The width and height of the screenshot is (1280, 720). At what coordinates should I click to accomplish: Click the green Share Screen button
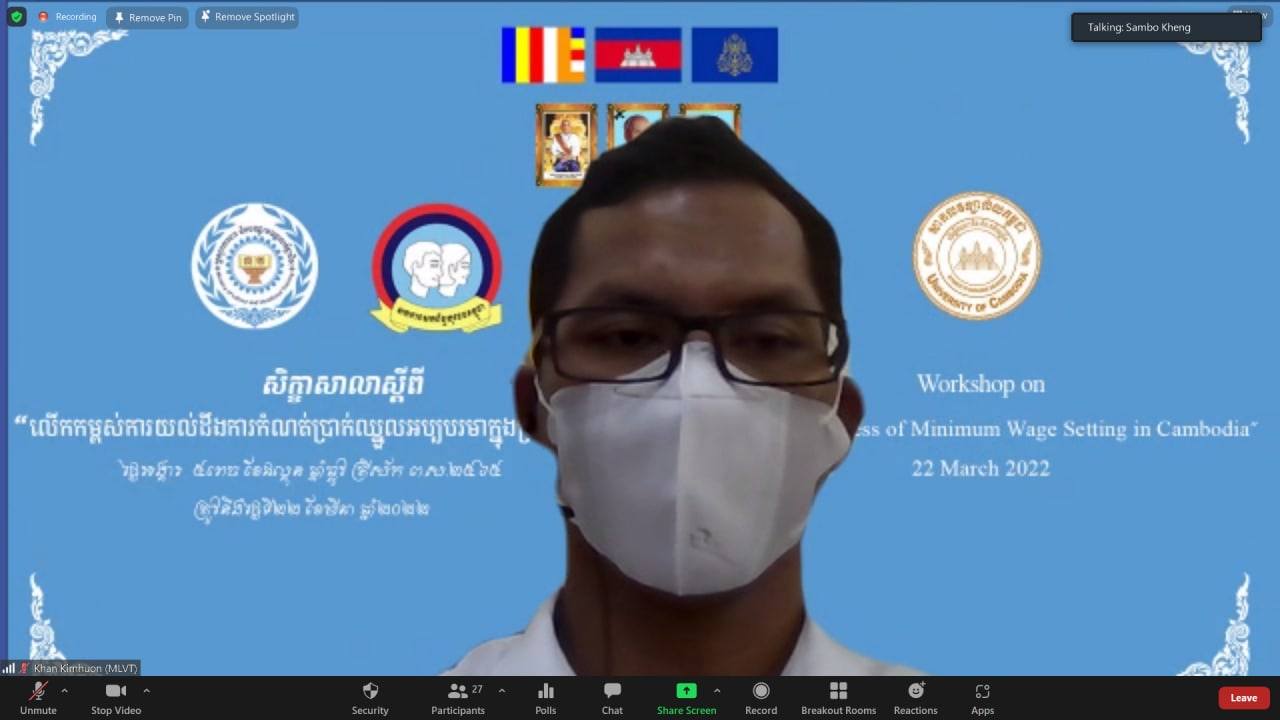686,697
